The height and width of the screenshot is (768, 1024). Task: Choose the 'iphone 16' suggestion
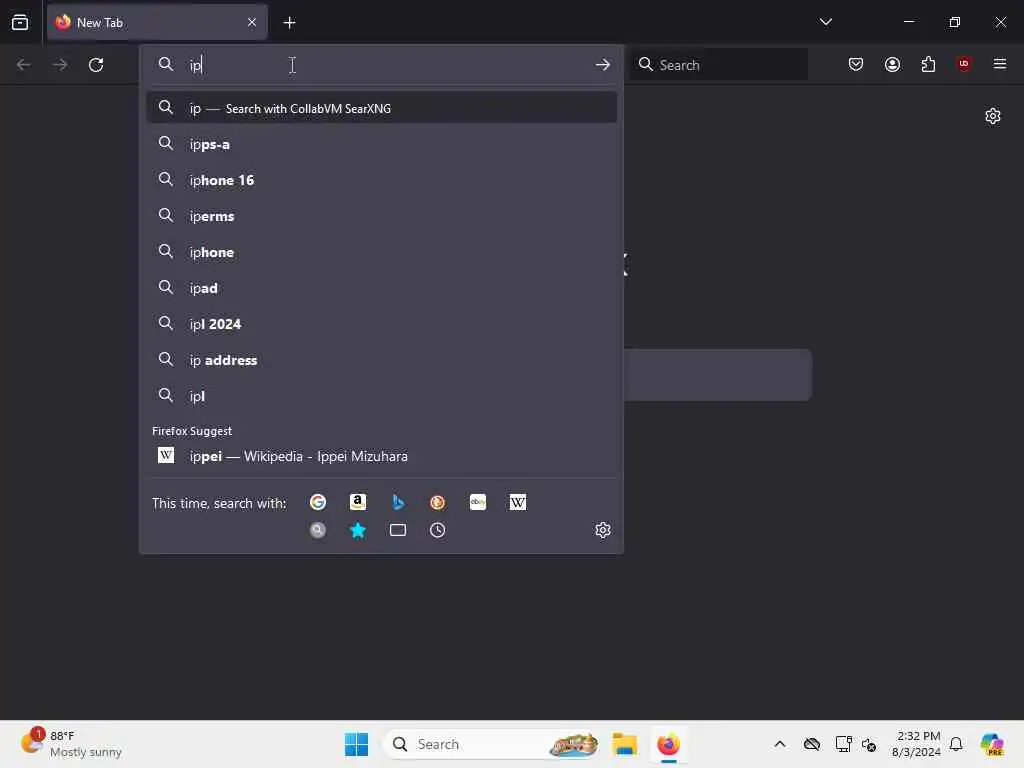pos(381,180)
